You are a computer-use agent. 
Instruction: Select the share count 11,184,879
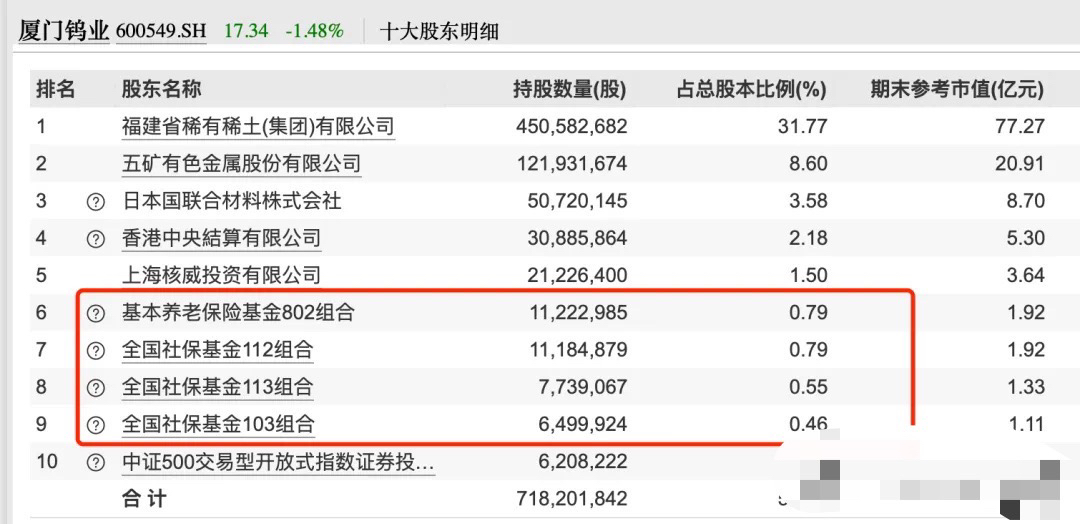tap(578, 350)
